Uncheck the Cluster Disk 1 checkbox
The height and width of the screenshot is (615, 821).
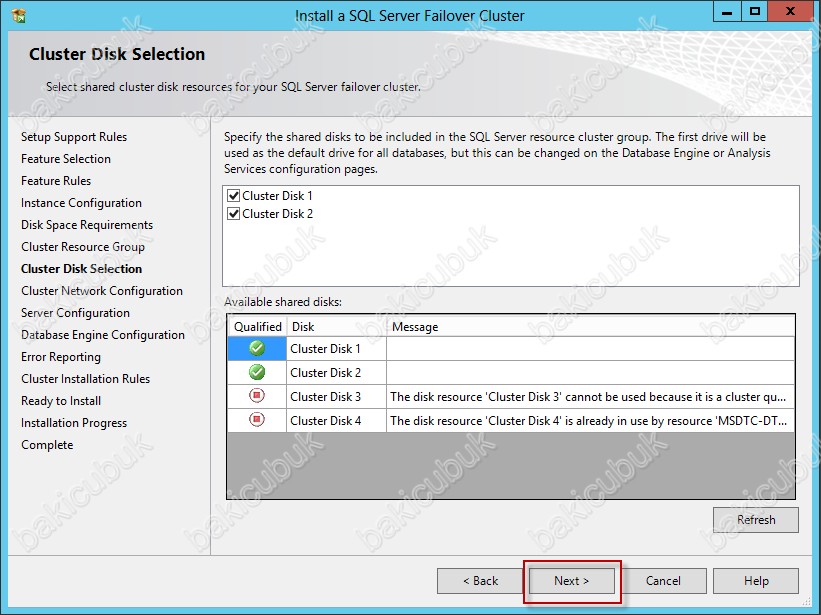234,196
